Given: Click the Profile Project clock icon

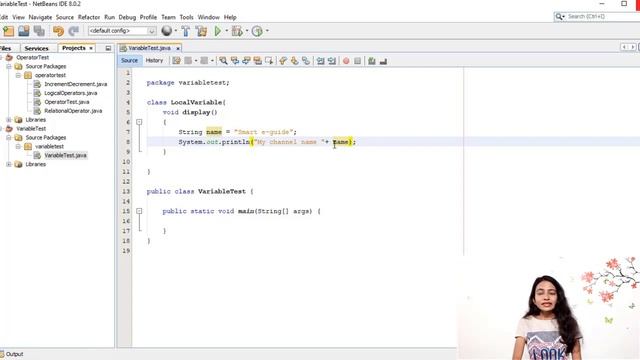Looking at the screenshot, I should (x=257, y=31).
